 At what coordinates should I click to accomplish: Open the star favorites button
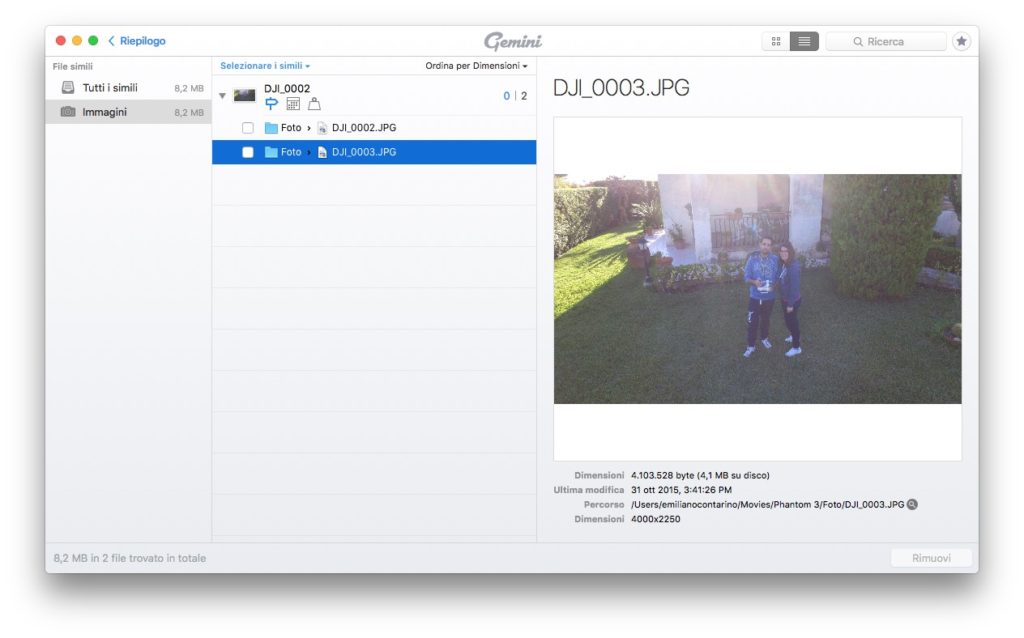961,41
